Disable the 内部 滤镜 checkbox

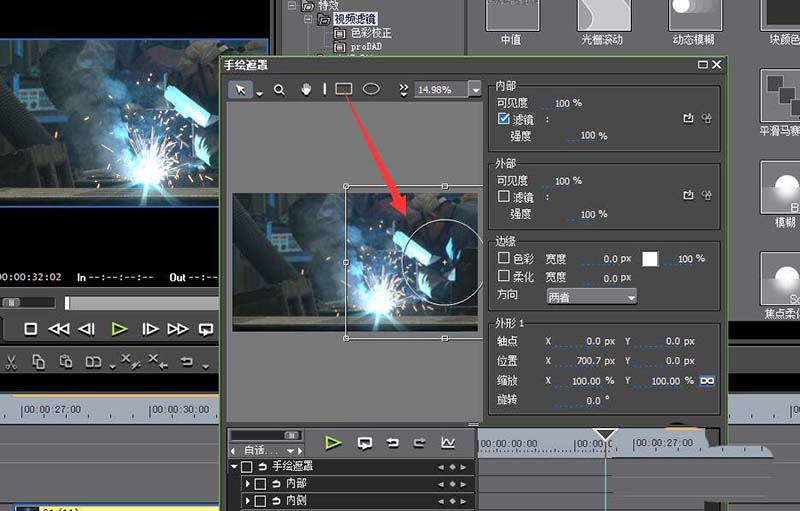[x=504, y=119]
